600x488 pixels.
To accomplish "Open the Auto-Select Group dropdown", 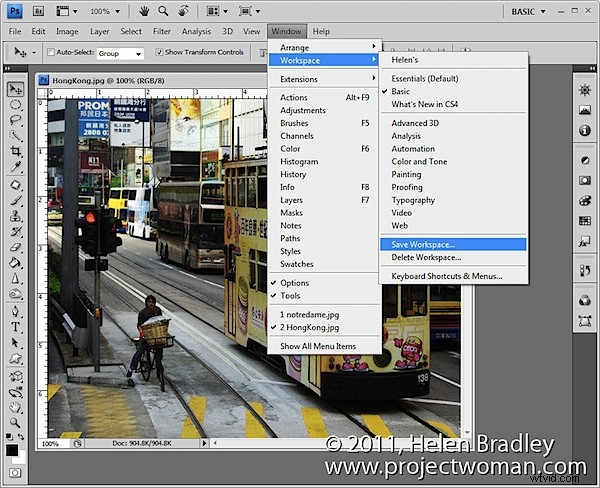I will [x=120, y=54].
